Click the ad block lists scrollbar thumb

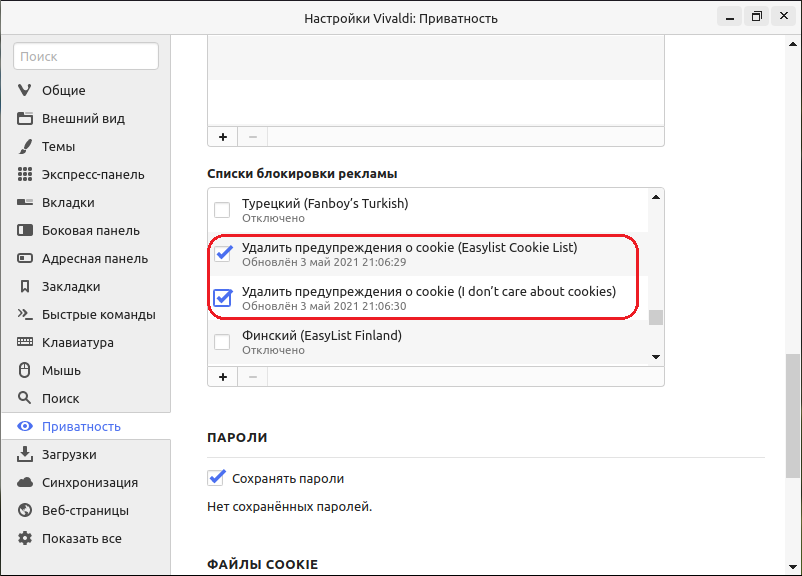coord(656,317)
